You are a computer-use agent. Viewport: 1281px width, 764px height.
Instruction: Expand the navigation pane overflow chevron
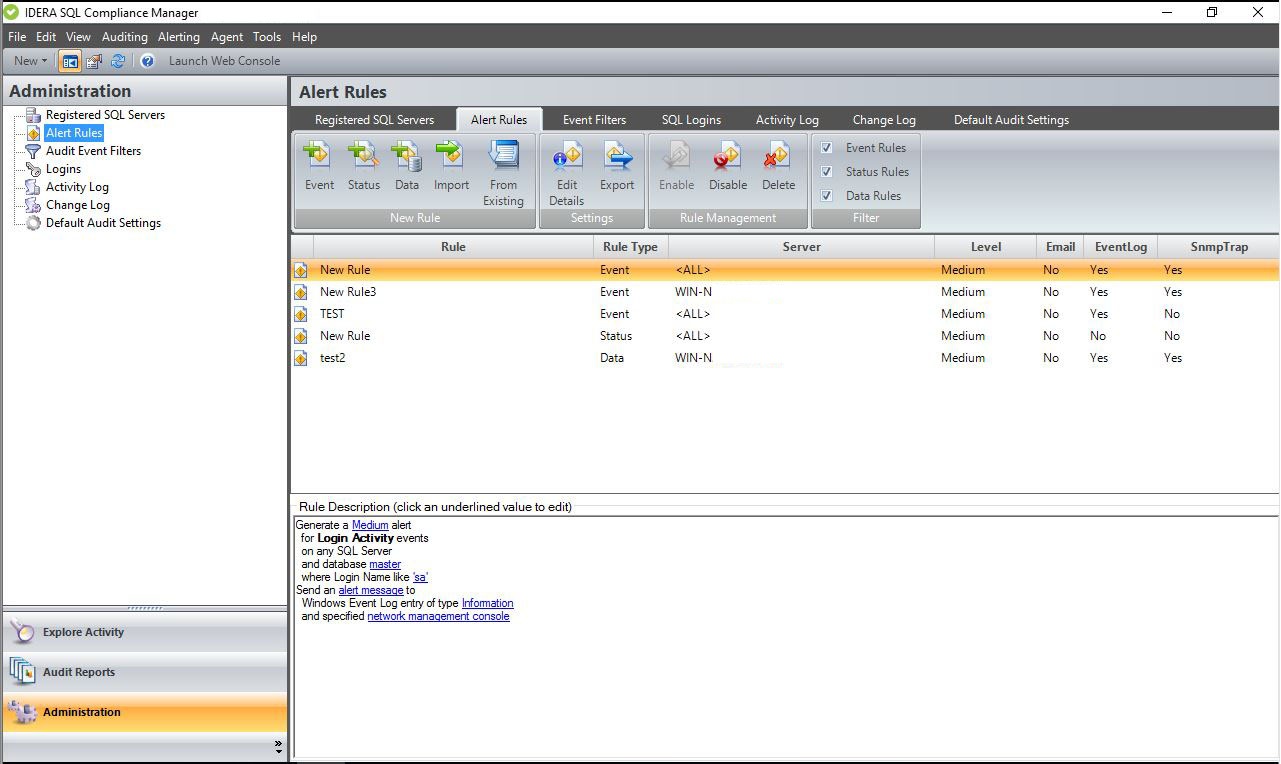278,746
